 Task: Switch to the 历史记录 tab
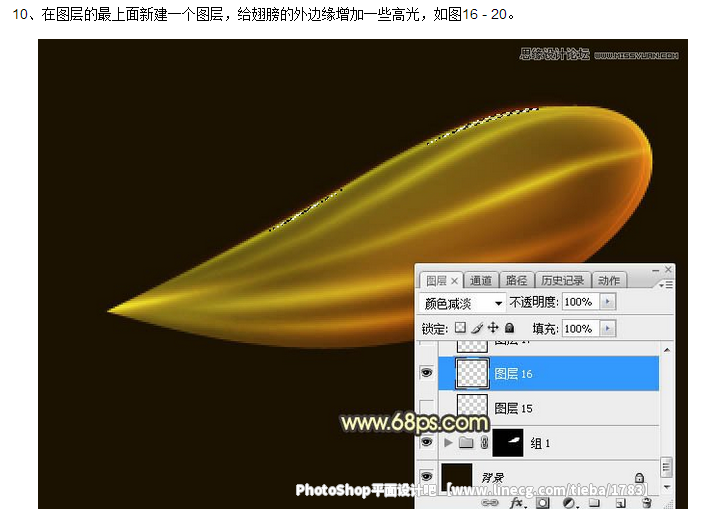tap(563, 281)
